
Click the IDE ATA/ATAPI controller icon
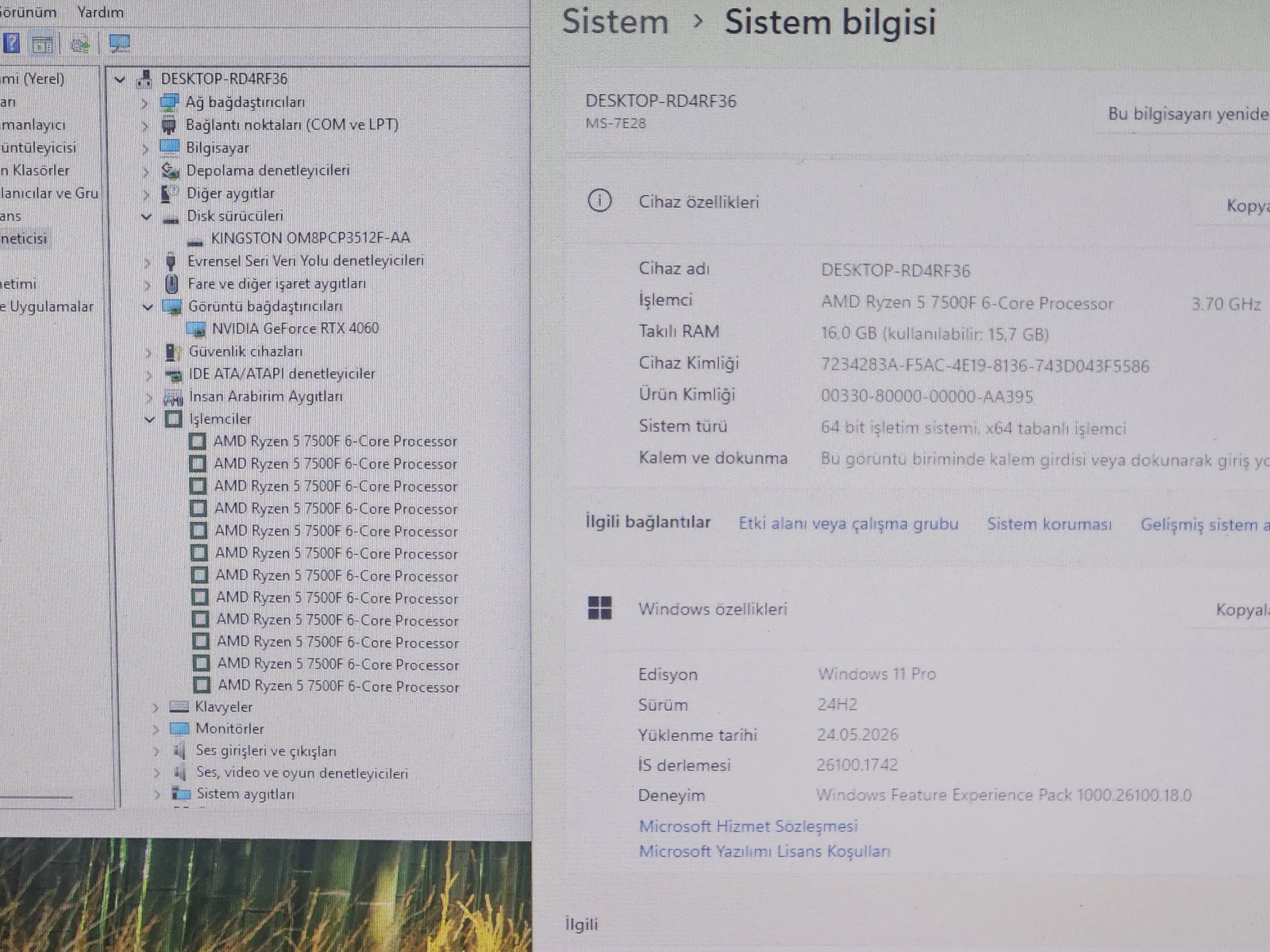click(x=173, y=374)
